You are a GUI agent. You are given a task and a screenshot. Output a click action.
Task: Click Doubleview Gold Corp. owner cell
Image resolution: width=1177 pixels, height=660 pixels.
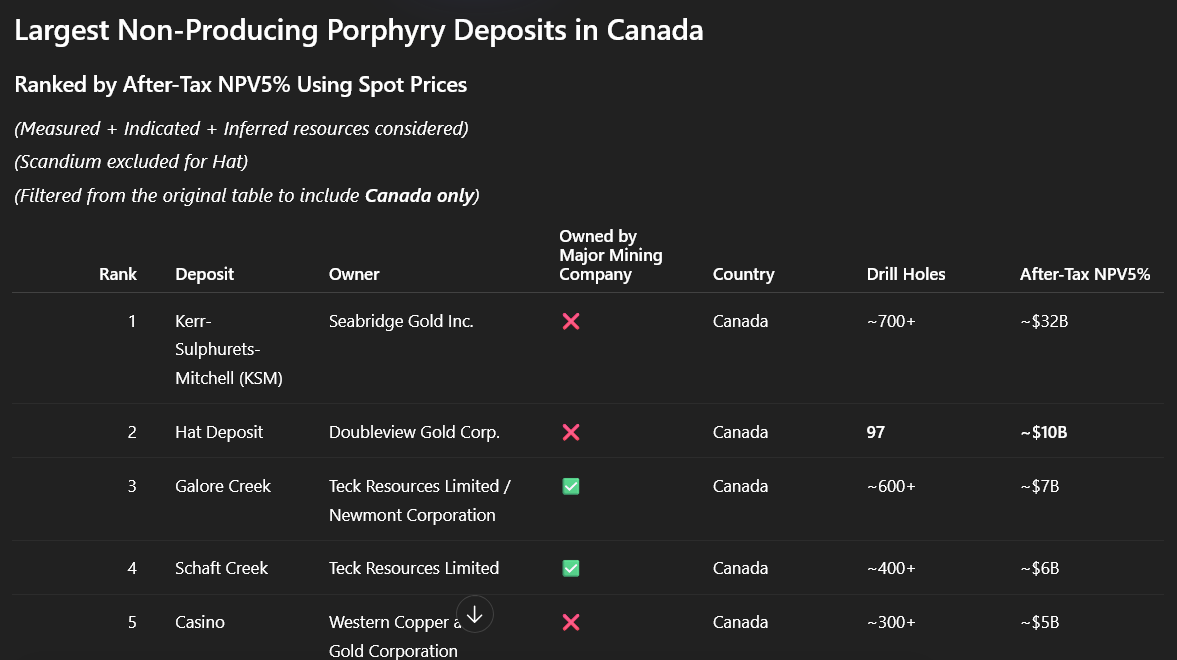click(x=414, y=432)
